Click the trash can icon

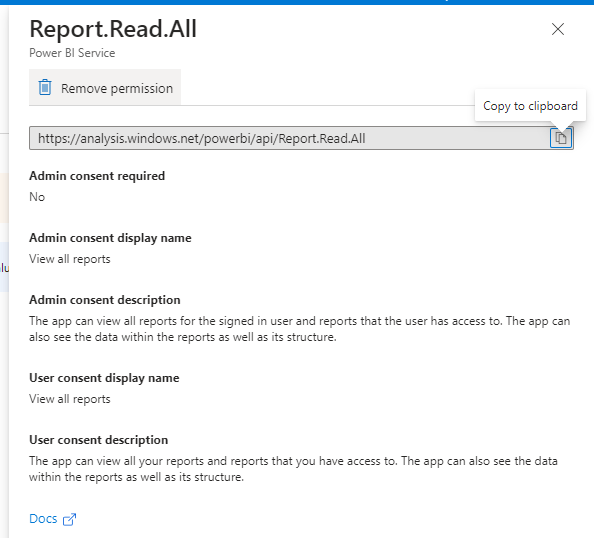pos(45,88)
